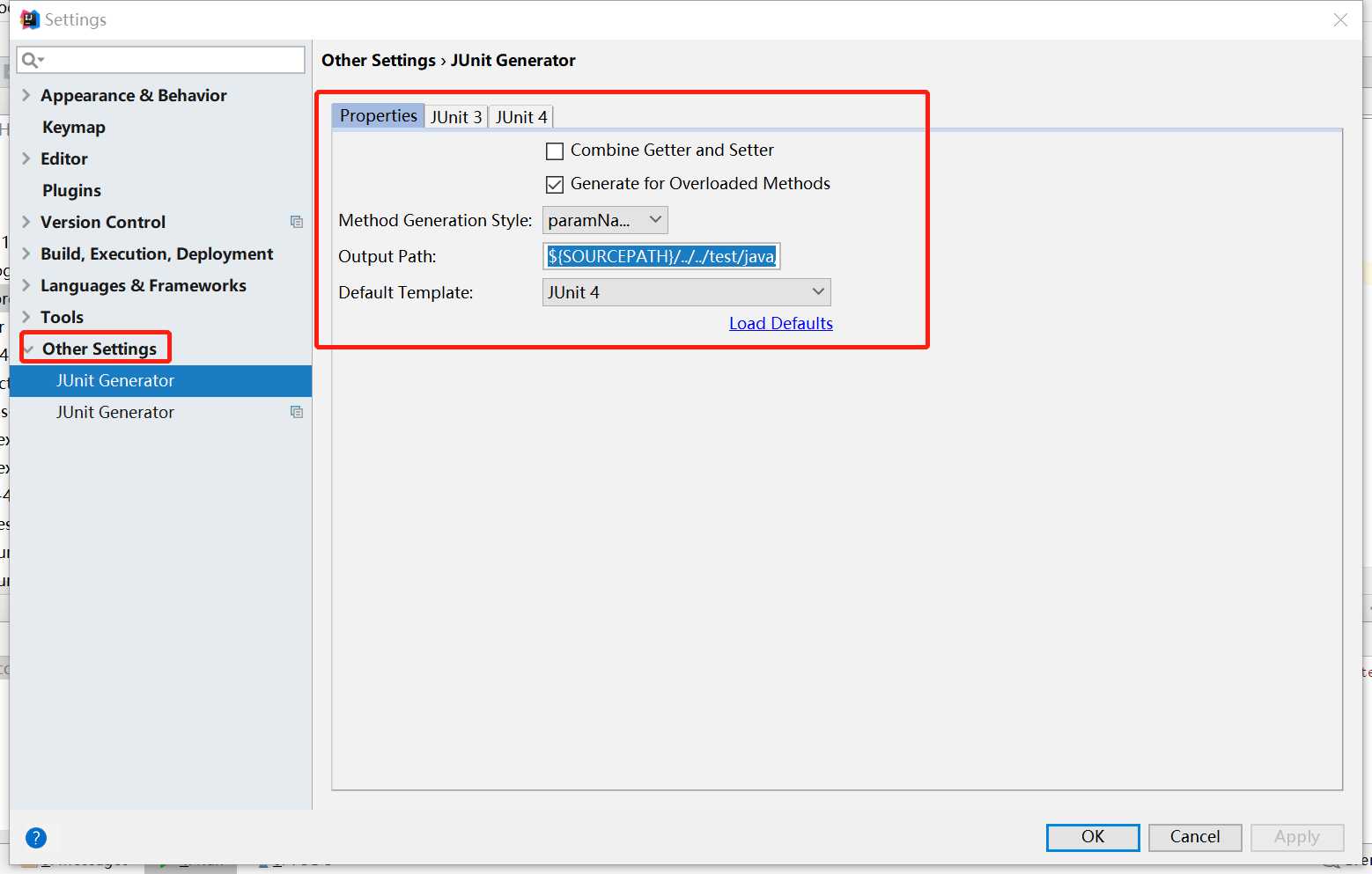Click the Version Control label
Image resolution: width=1372 pixels, height=874 pixels.
click(103, 222)
